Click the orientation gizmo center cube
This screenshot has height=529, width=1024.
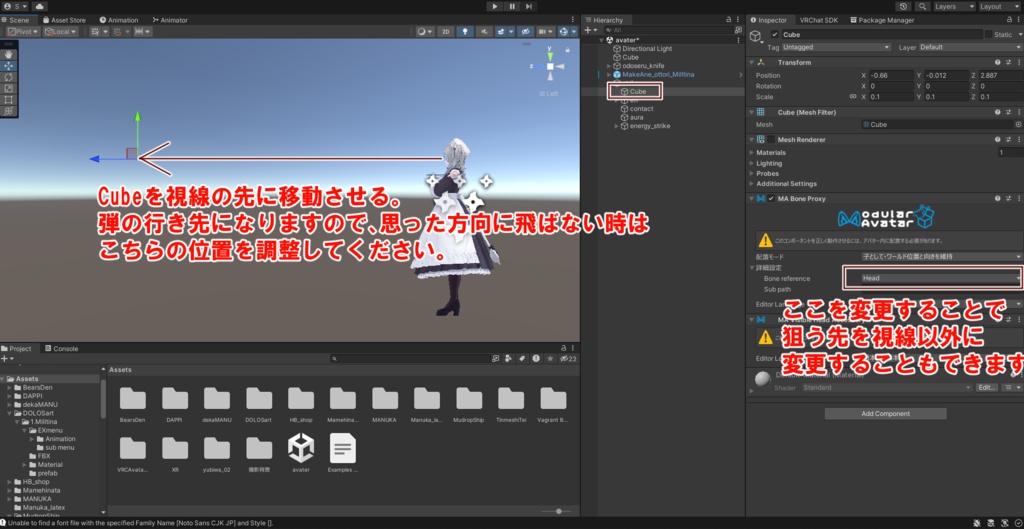click(x=551, y=67)
